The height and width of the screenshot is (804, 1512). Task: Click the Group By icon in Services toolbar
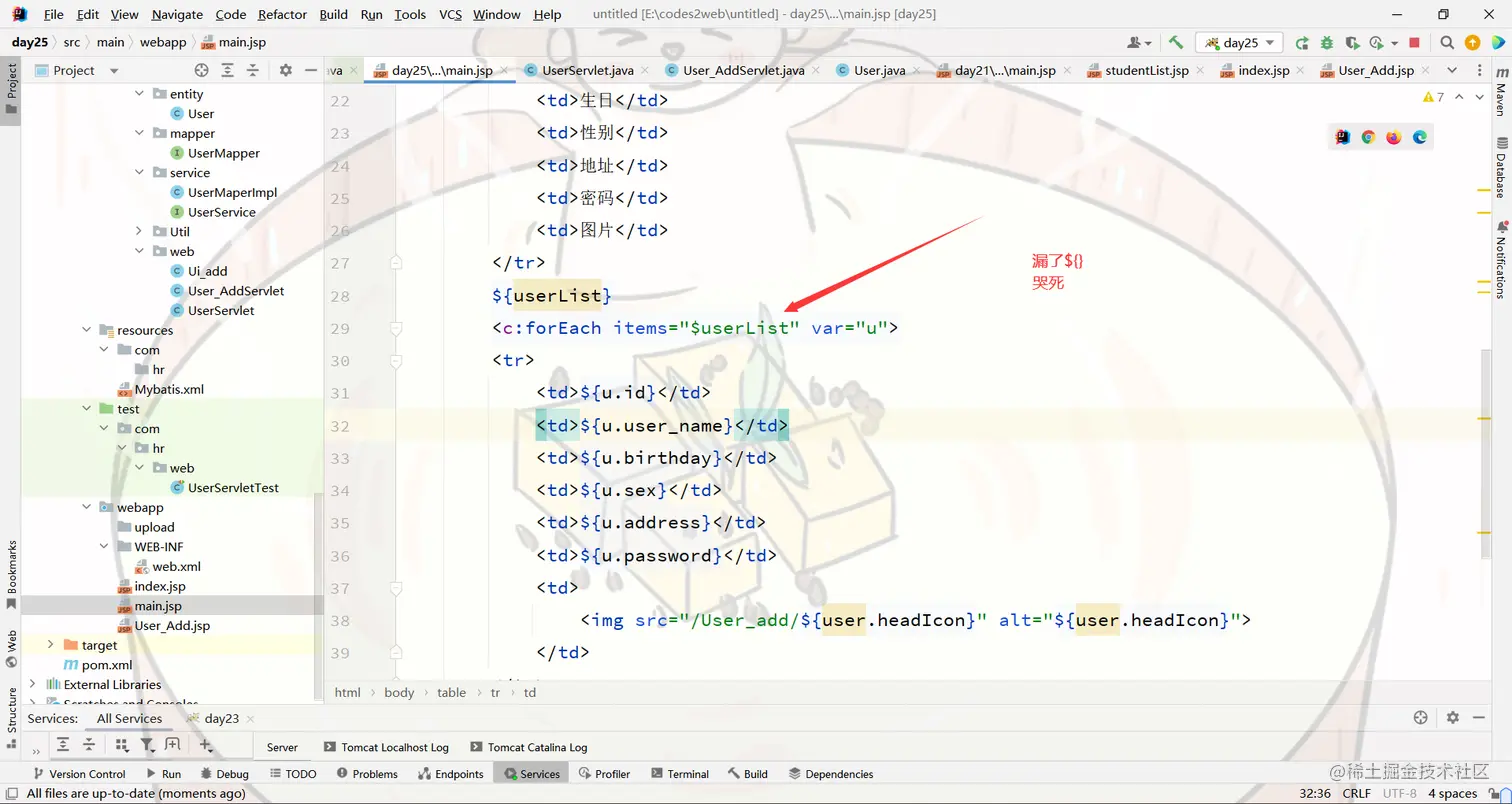pyautogui.click(x=122, y=745)
